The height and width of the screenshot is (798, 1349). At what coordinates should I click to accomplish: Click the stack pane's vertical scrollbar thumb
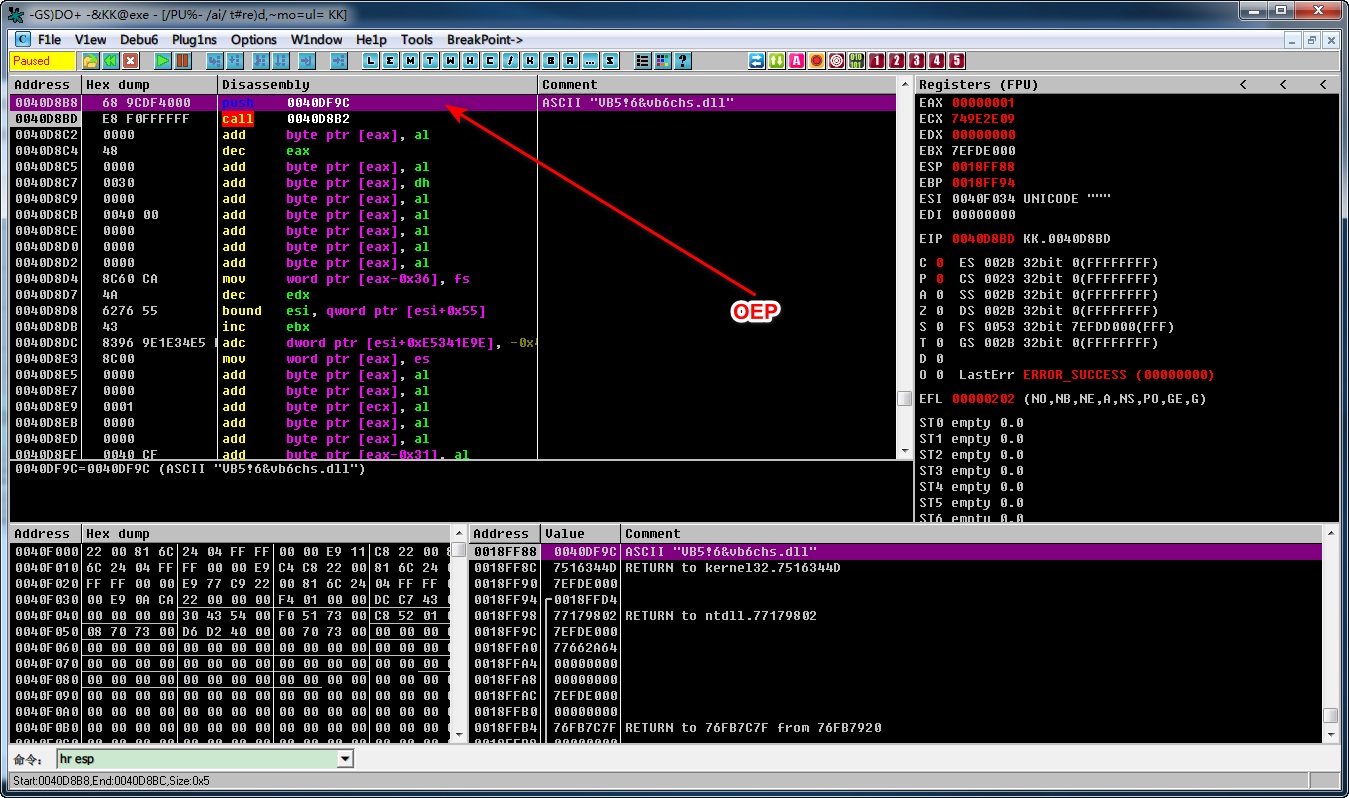tap(1330, 716)
